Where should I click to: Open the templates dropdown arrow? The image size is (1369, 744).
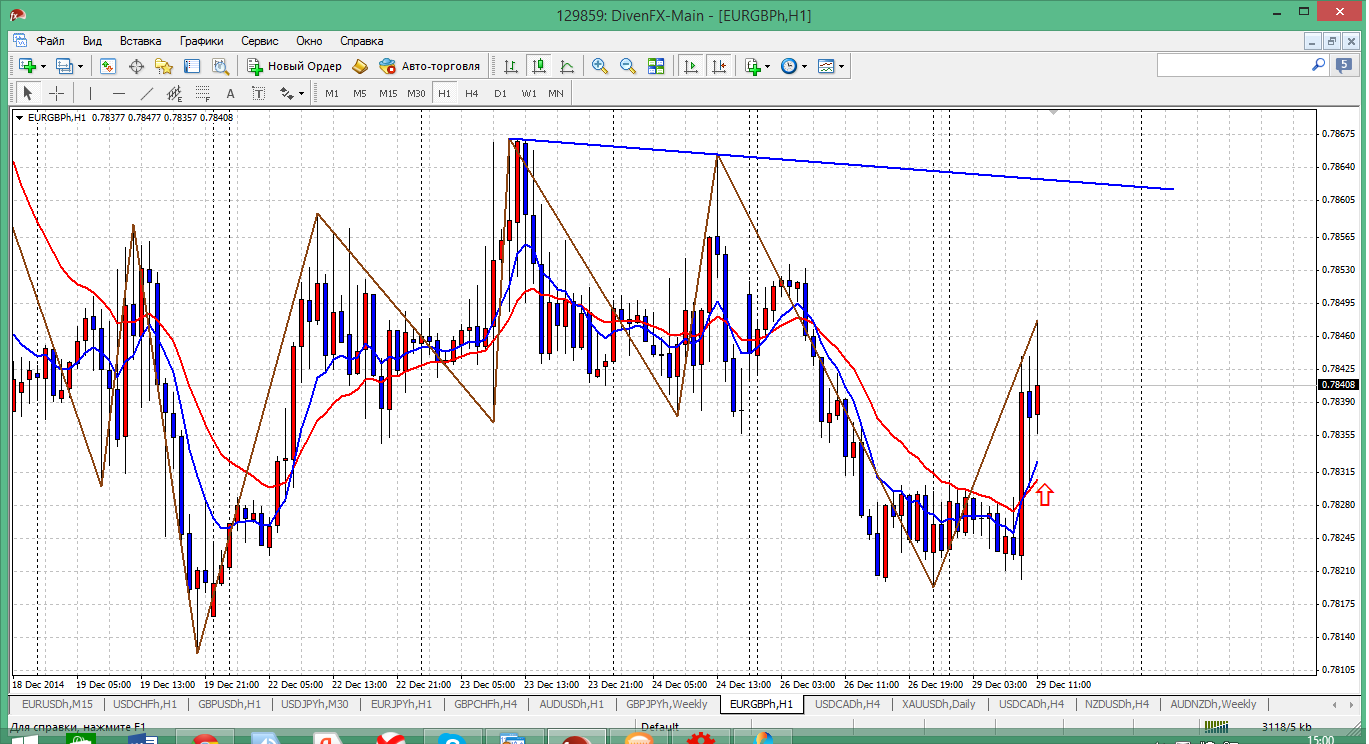[x=841, y=66]
